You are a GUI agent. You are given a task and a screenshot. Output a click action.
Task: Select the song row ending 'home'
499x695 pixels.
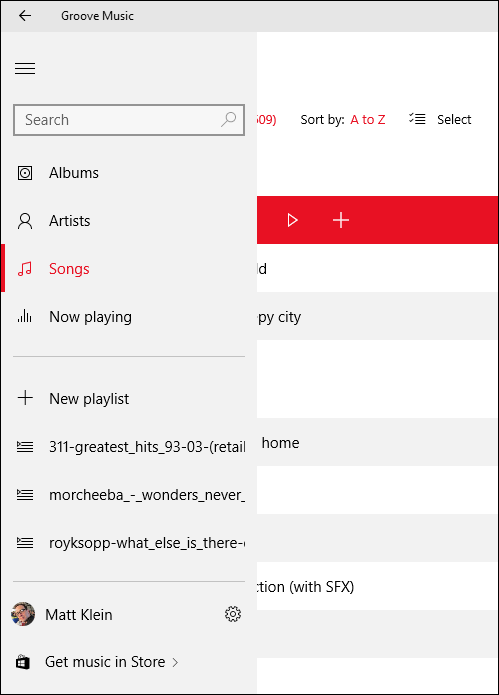click(x=378, y=443)
